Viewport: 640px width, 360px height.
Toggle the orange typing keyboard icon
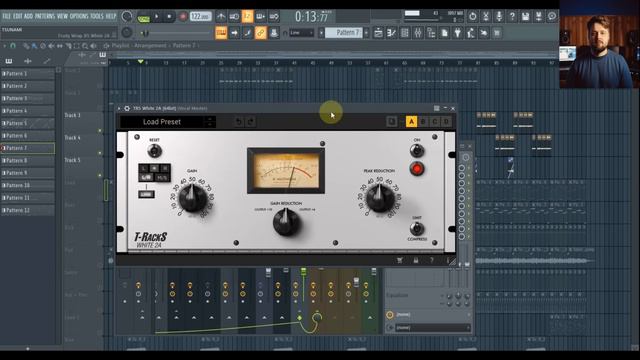[x=221, y=33]
